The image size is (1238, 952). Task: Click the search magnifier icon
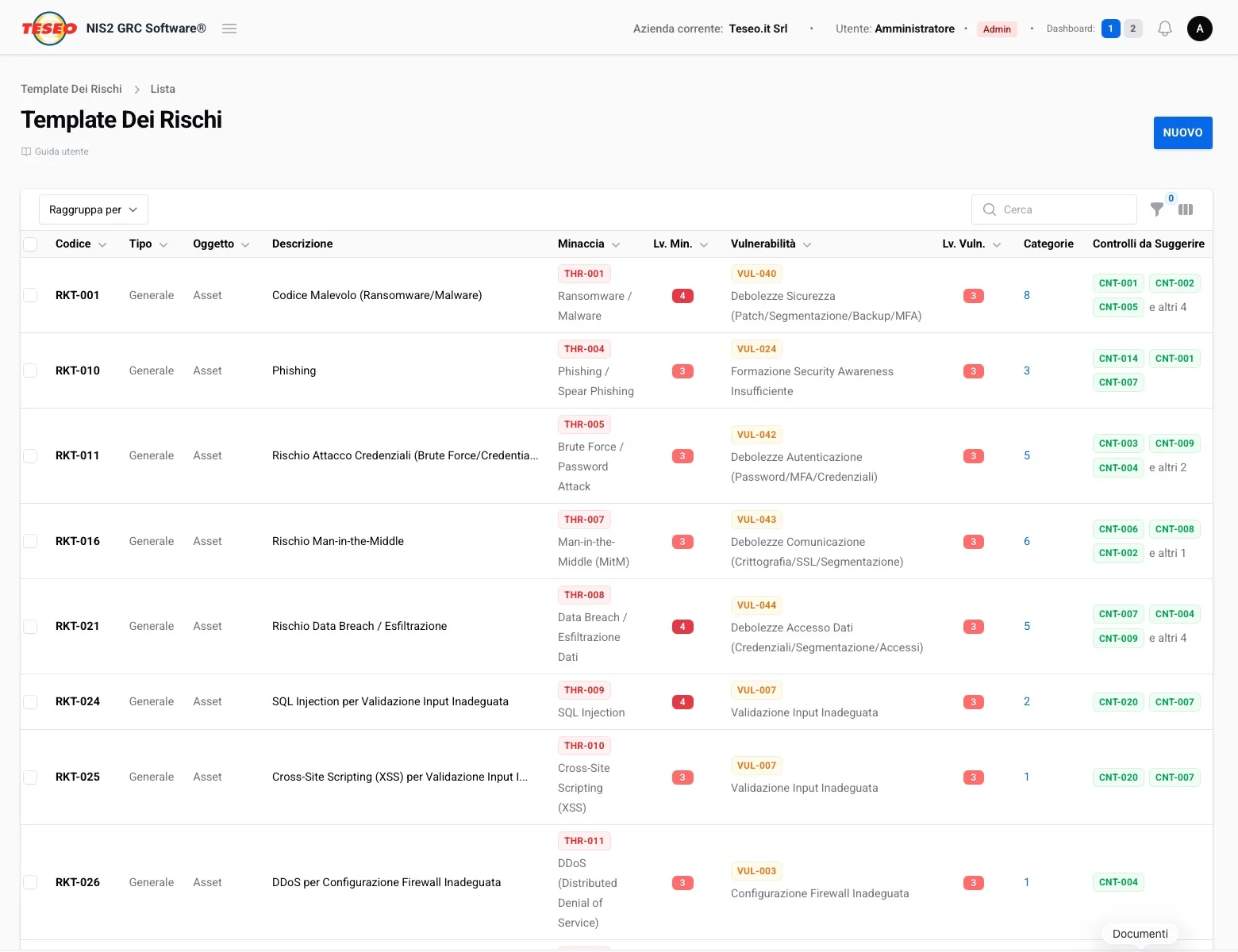pos(990,209)
